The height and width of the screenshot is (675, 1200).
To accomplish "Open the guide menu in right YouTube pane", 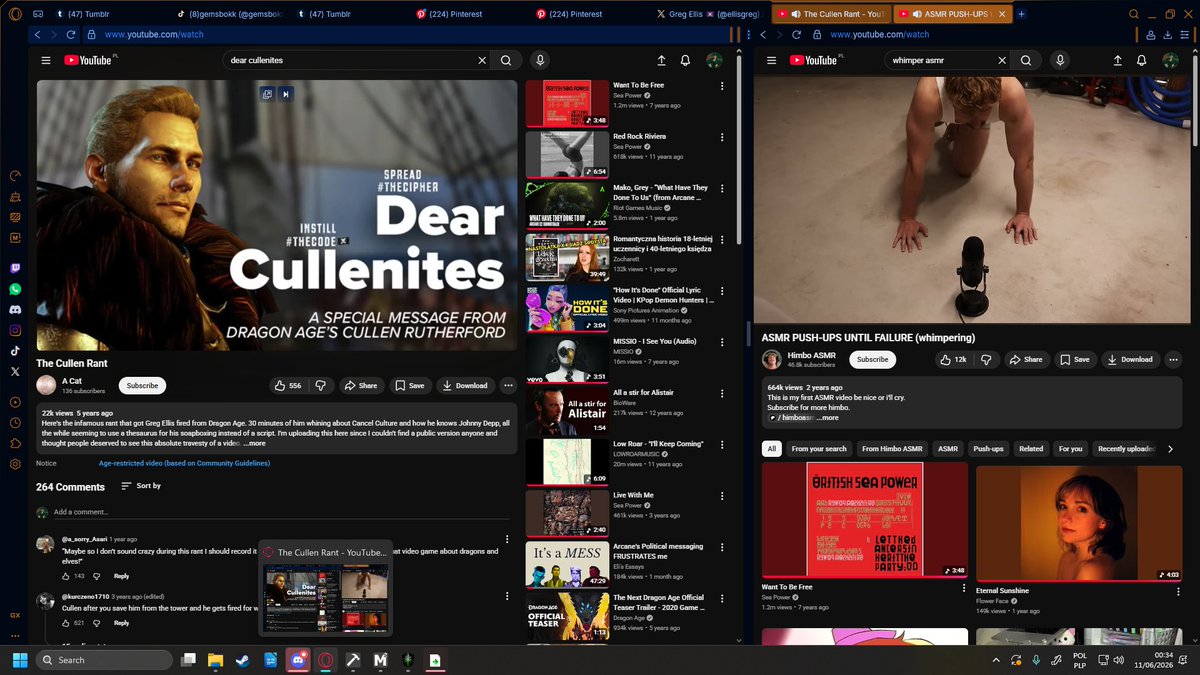I will tap(771, 60).
